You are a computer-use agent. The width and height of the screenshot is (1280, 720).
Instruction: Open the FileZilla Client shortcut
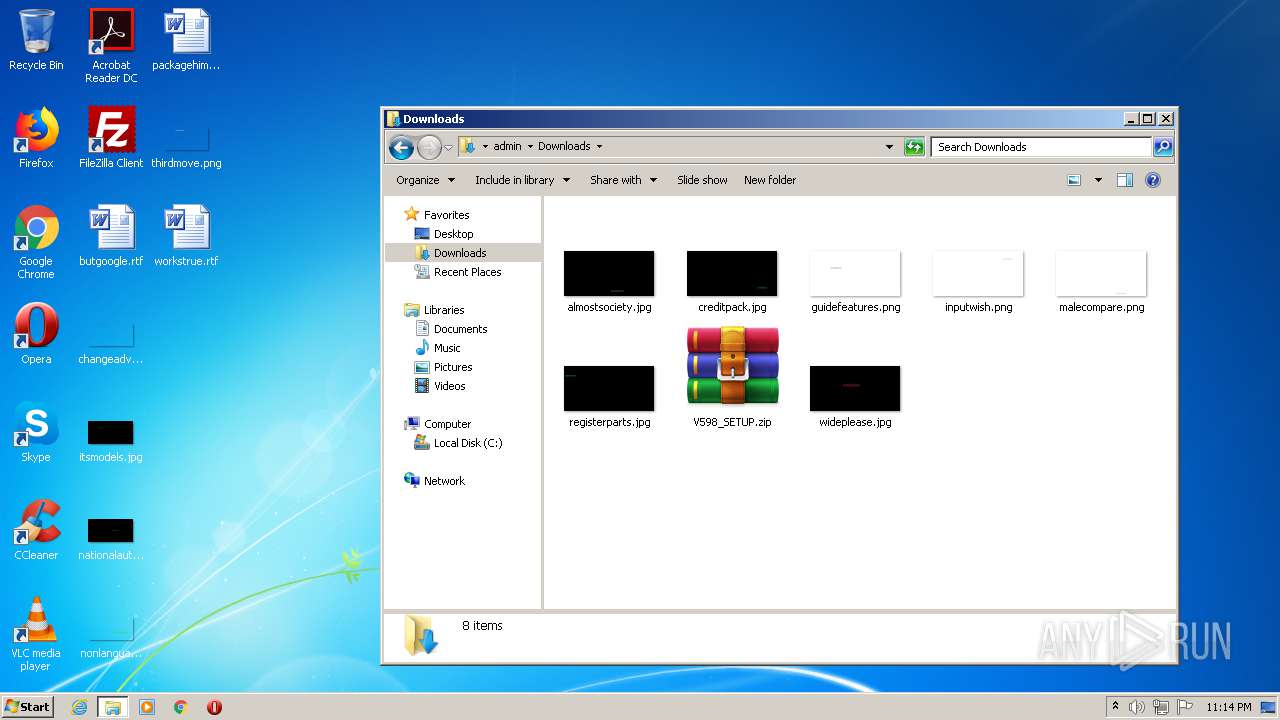111,138
